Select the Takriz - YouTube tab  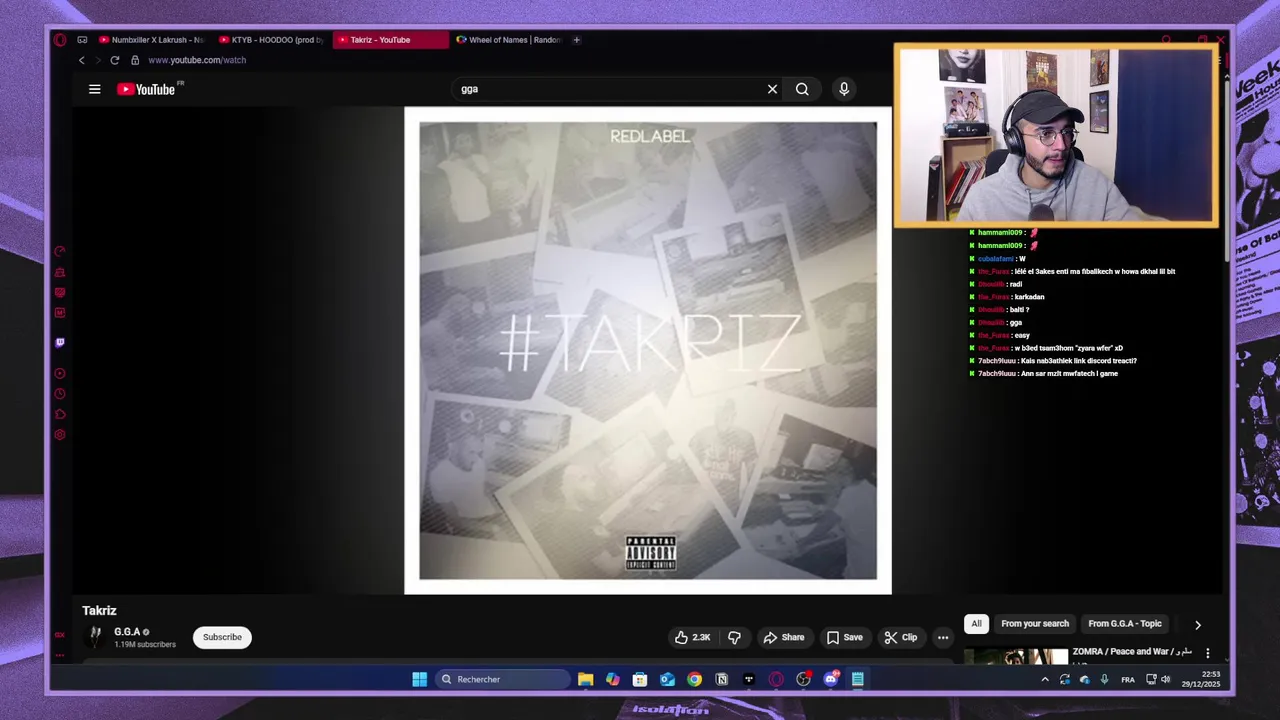pos(390,40)
